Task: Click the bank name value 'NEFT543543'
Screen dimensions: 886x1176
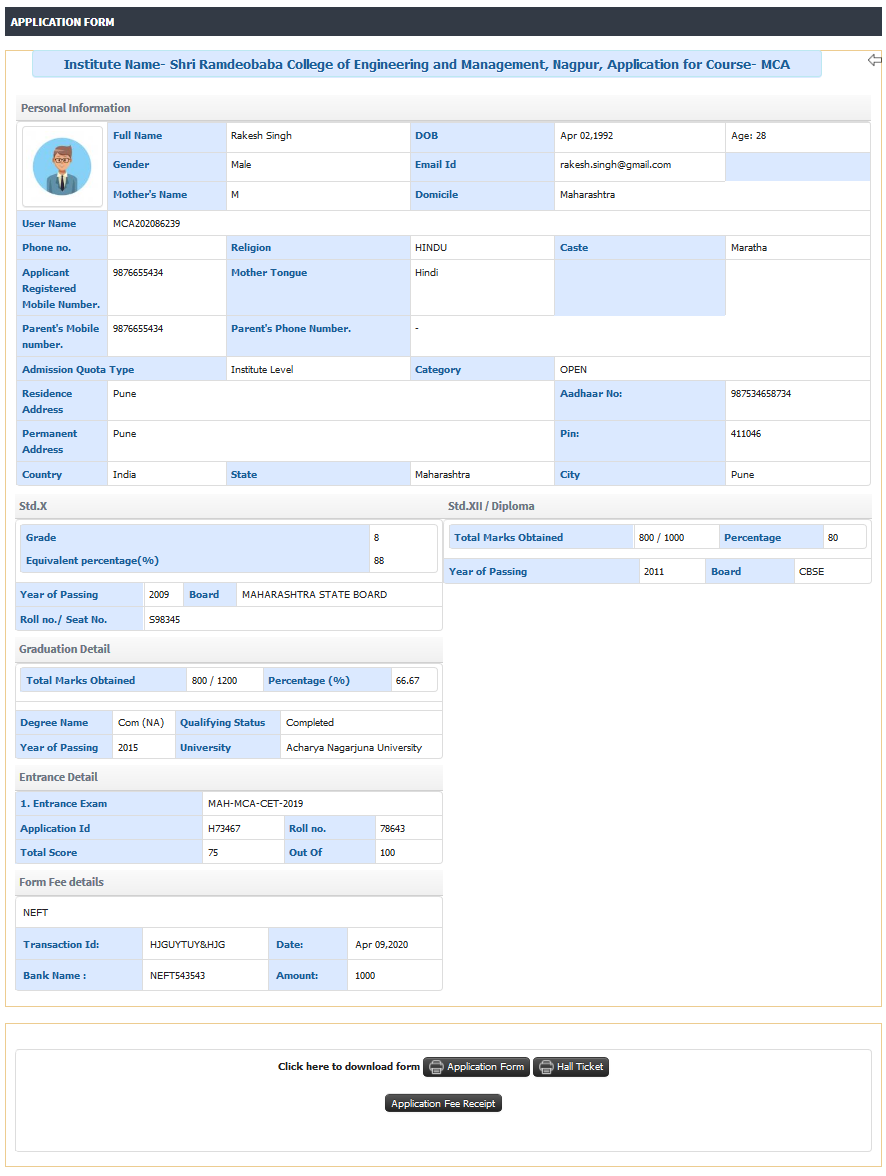Action: tap(177, 976)
